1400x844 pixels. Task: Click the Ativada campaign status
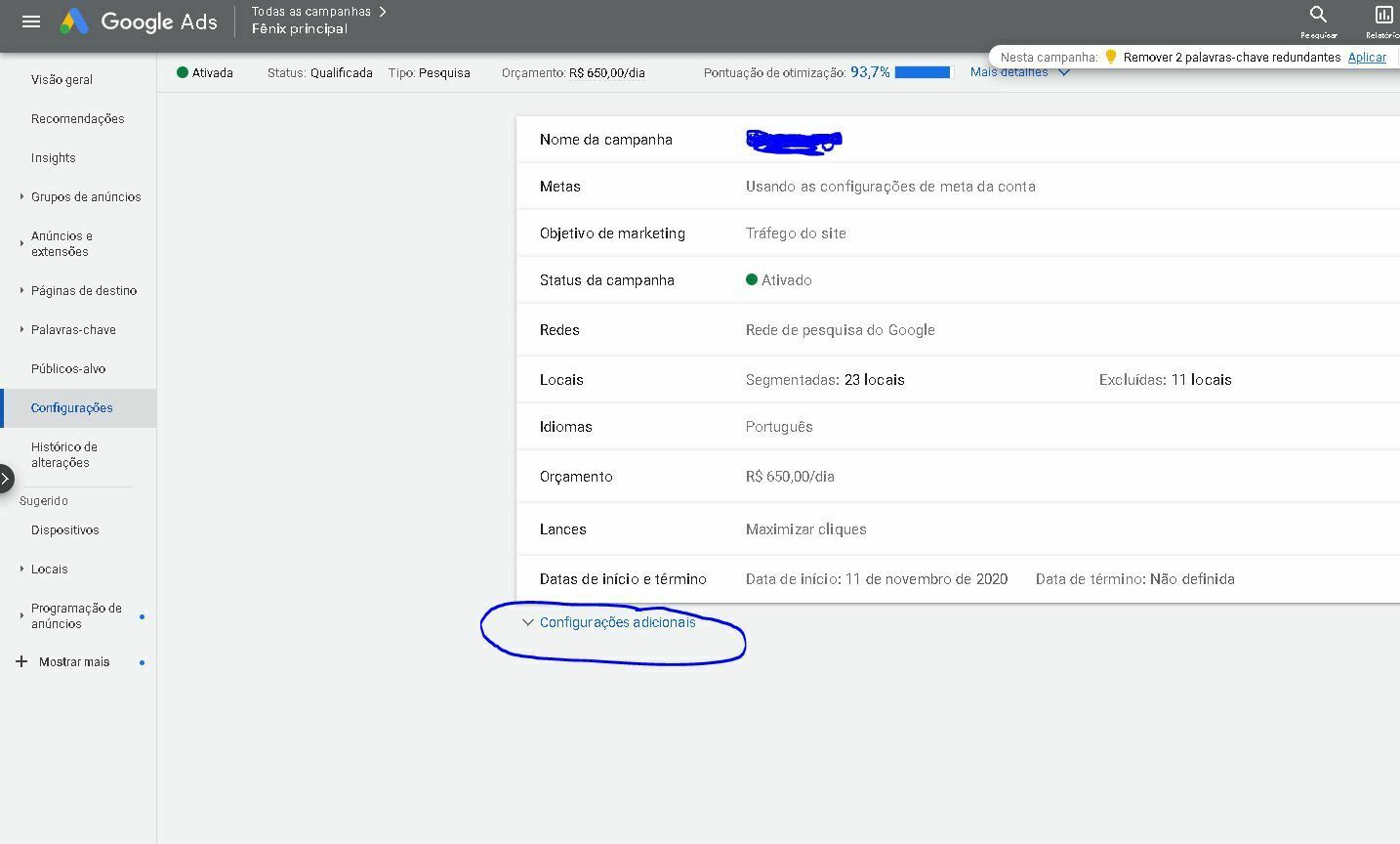tap(205, 72)
